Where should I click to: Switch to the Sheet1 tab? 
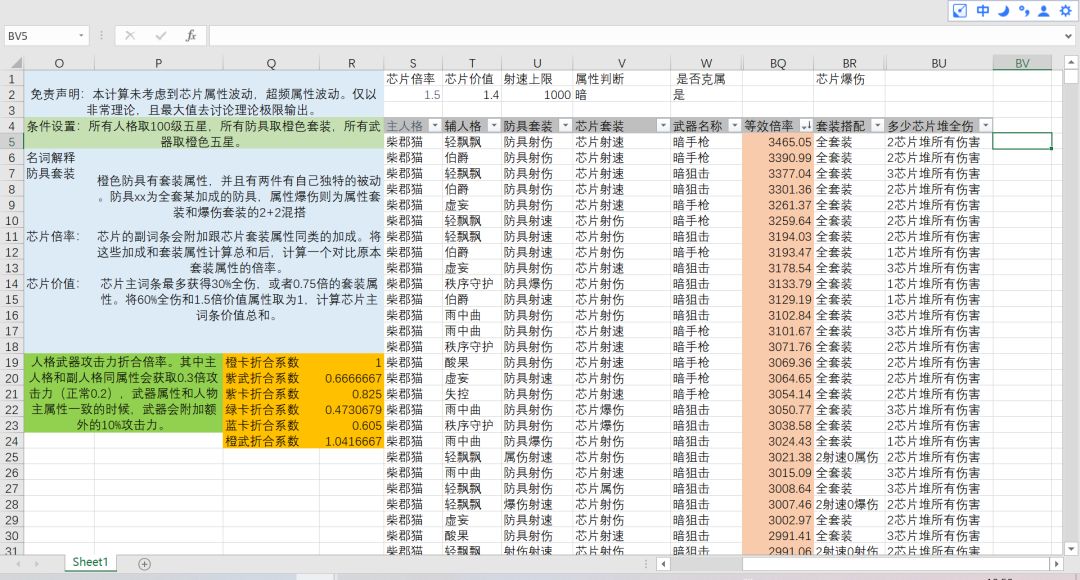pos(90,562)
